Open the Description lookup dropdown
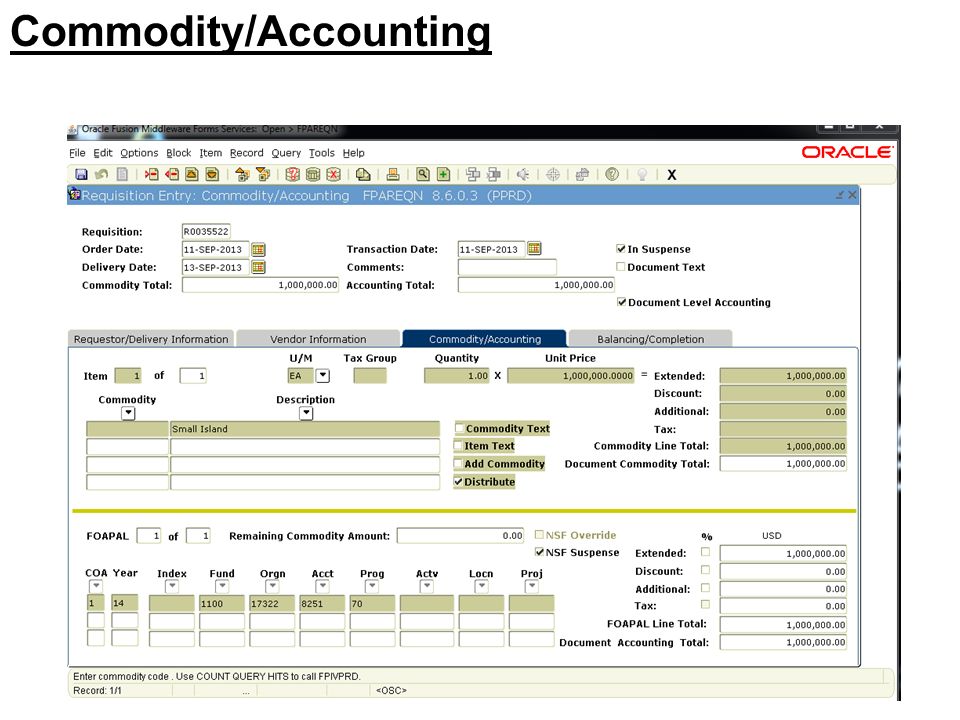 pyautogui.click(x=306, y=413)
